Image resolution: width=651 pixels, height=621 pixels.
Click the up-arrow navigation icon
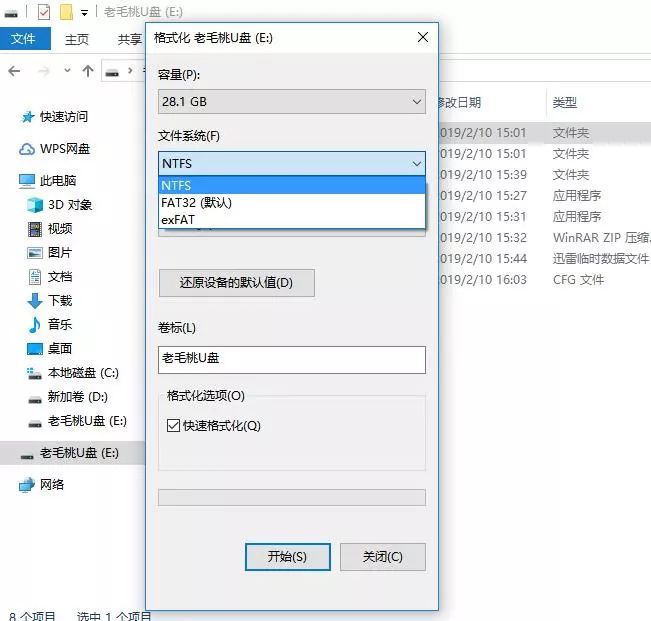point(88,71)
